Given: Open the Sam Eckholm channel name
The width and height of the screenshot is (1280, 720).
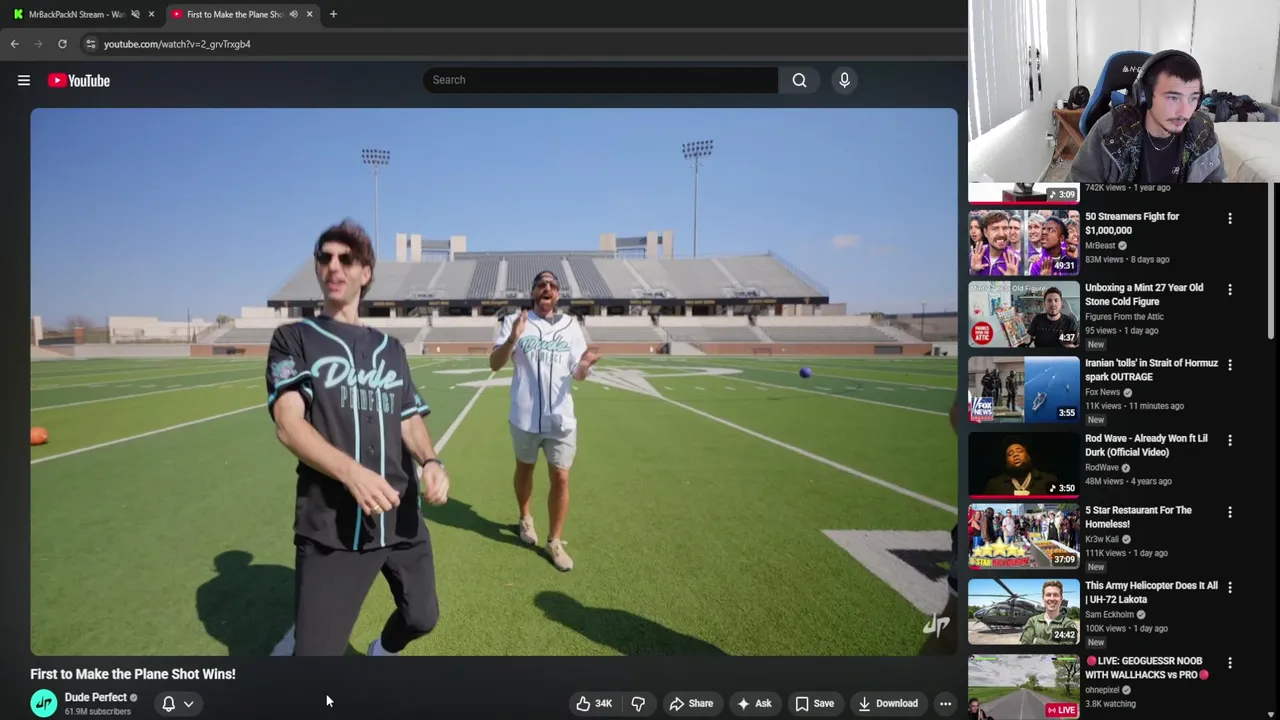Looking at the screenshot, I should click(1110, 614).
